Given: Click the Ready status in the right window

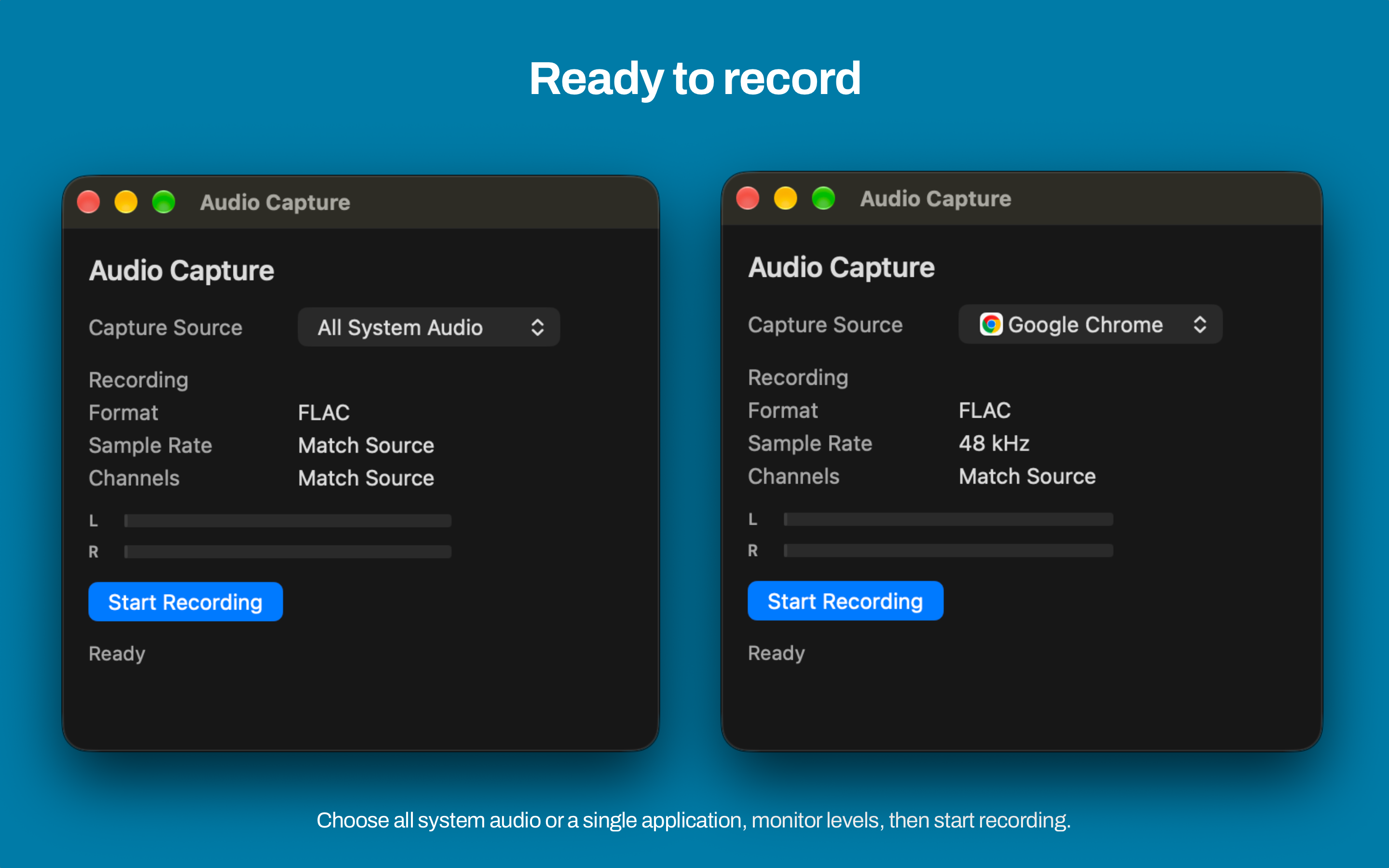Looking at the screenshot, I should pyautogui.click(x=776, y=653).
